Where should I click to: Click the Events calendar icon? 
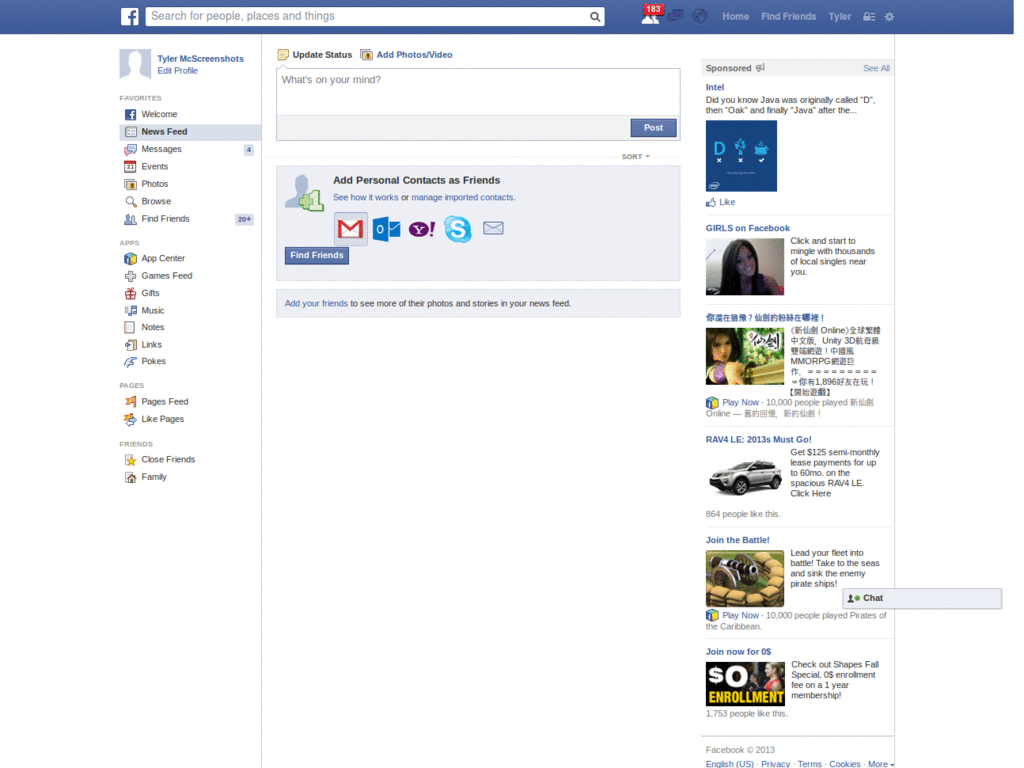pos(131,167)
